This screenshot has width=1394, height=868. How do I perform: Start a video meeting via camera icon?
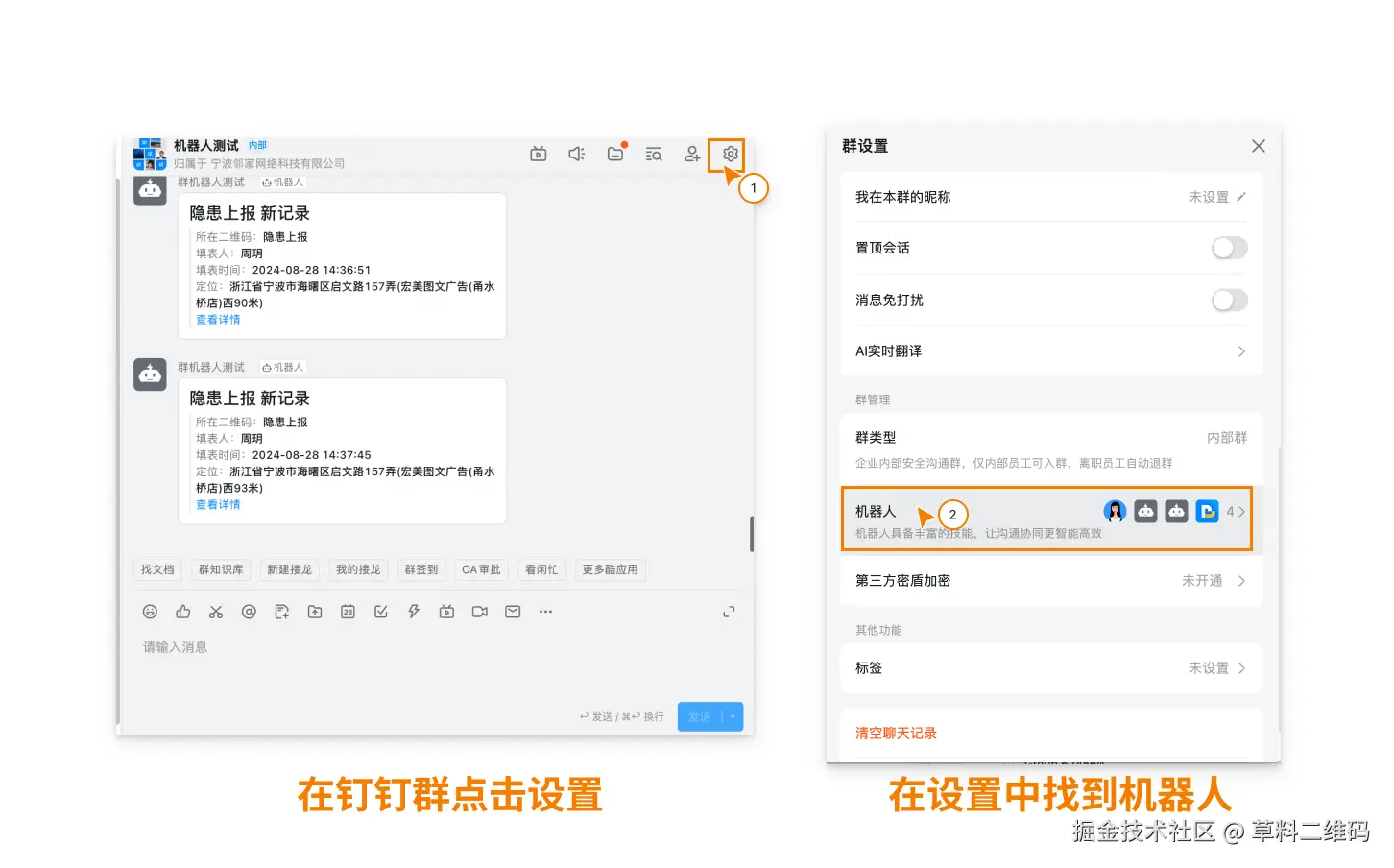480,612
